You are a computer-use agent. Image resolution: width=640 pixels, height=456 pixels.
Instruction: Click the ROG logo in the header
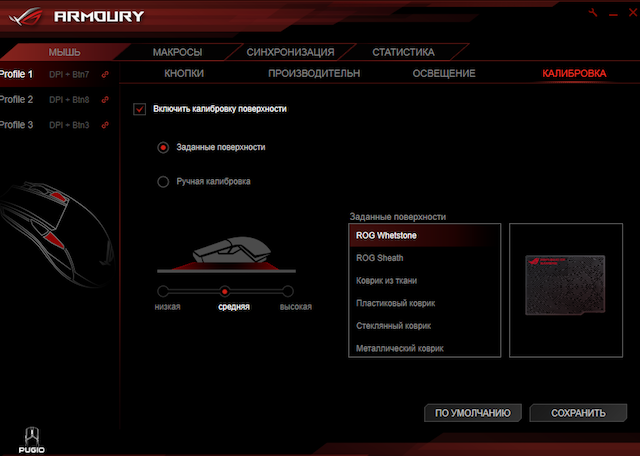tap(25, 16)
